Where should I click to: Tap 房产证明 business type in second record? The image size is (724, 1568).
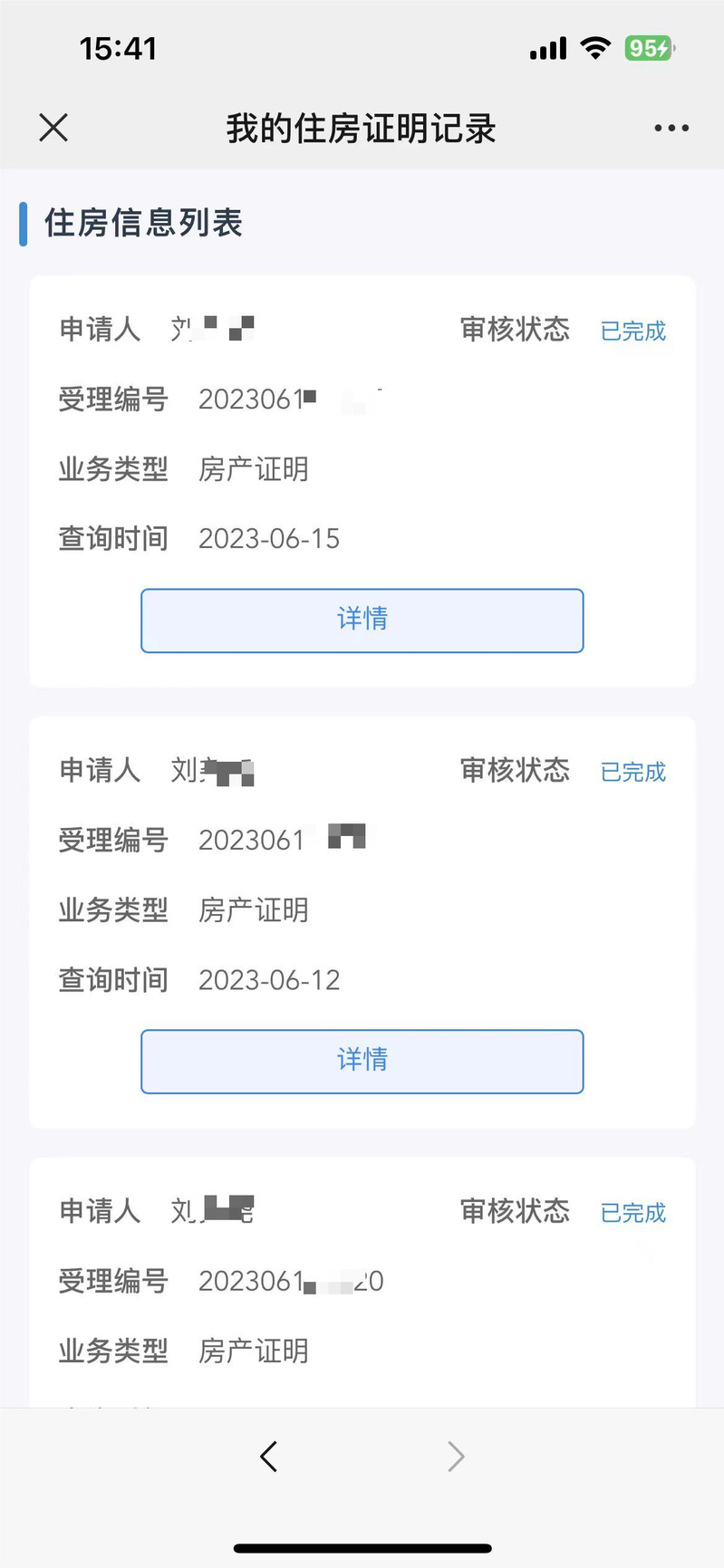[x=254, y=910]
